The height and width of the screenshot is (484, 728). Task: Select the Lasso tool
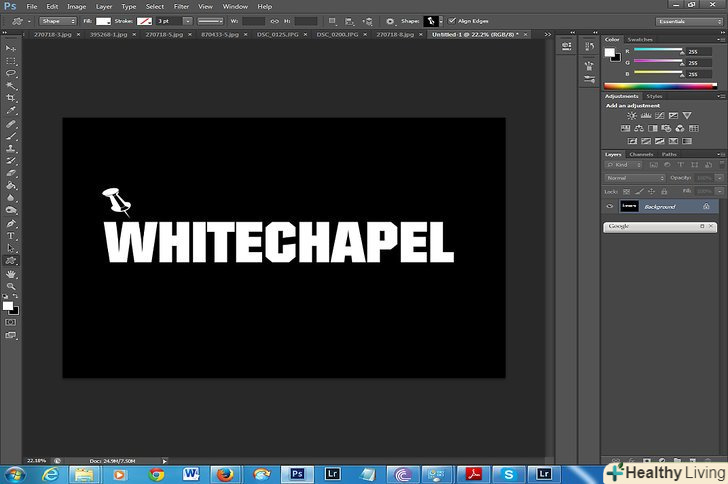pyautogui.click(x=12, y=73)
